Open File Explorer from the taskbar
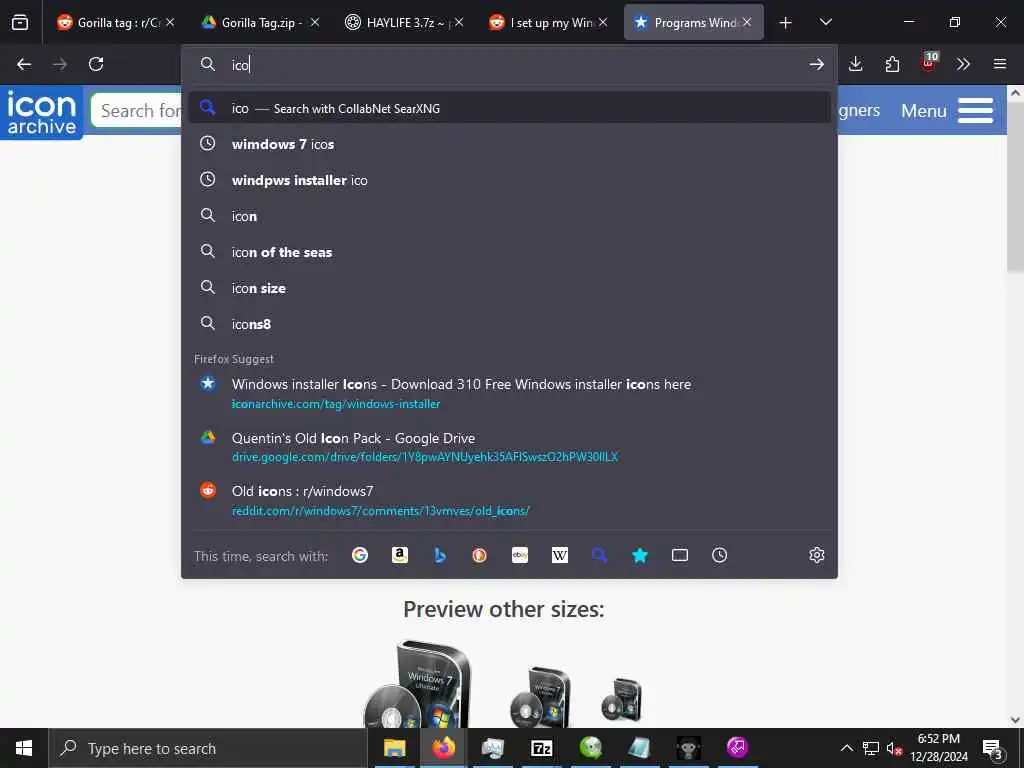The width and height of the screenshot is (1024, 768). coord(394,748)
